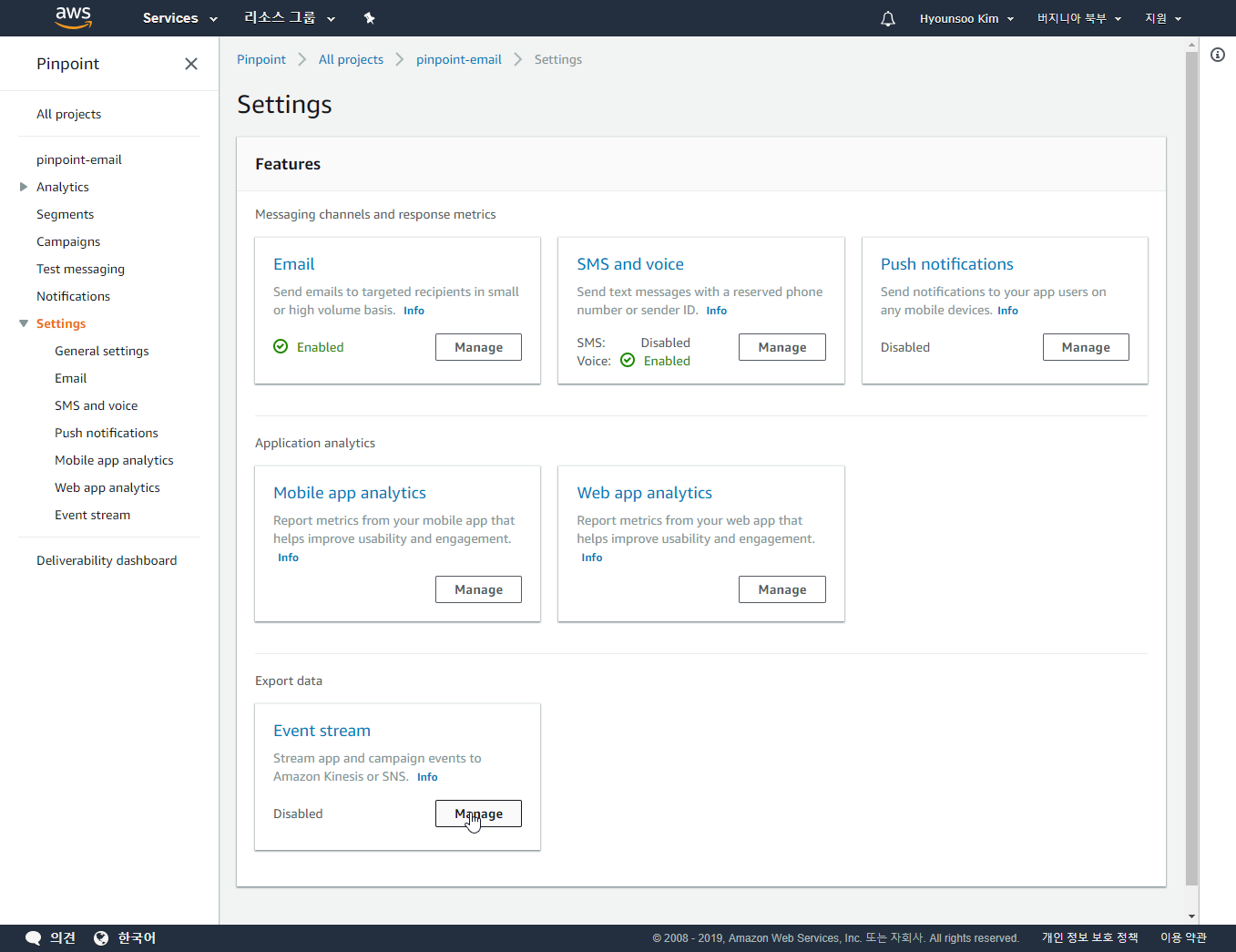
Task: Click the AWS logo in top bar
Action: (73, 17)
